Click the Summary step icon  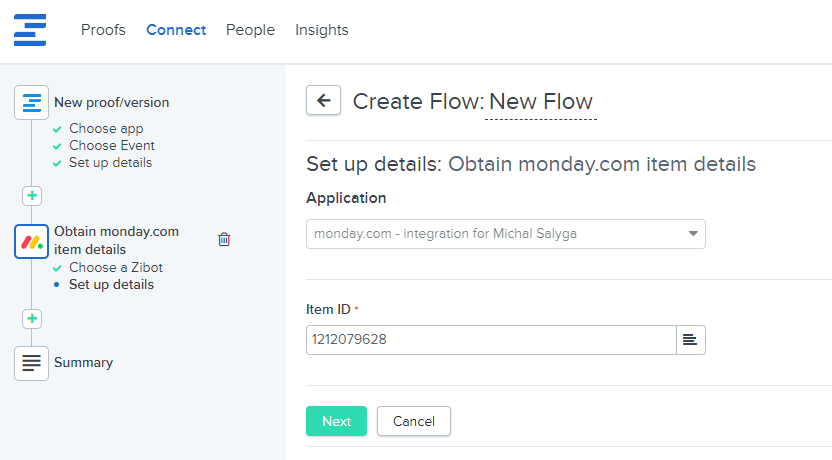[x=32, y=363]
